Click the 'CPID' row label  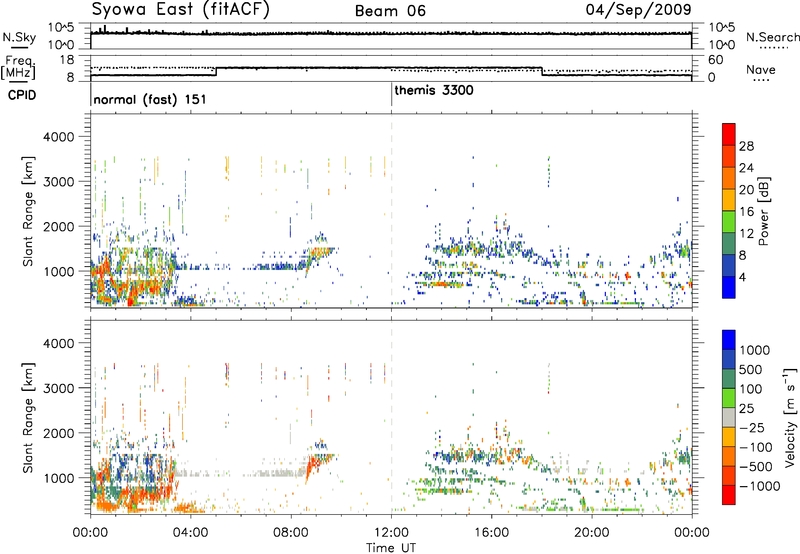click(x=22, y=95)
